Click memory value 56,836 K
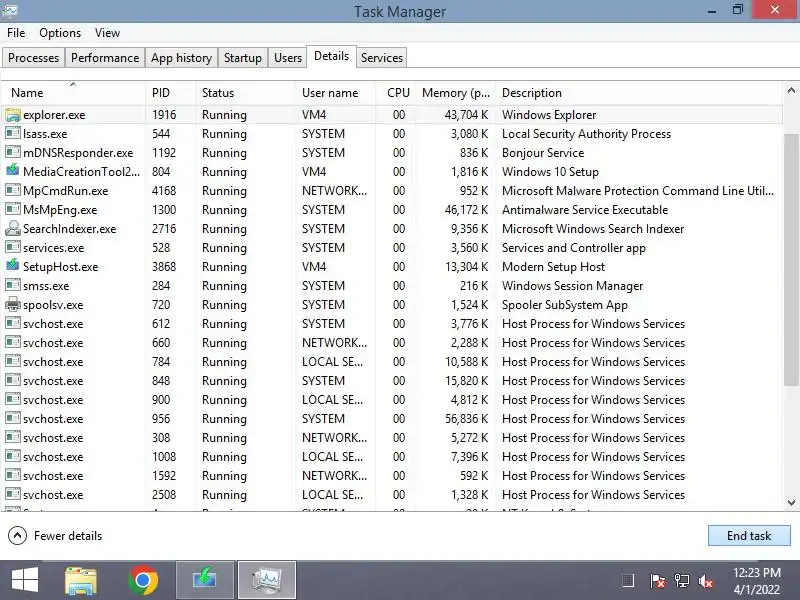 click(x=466, y=418)
